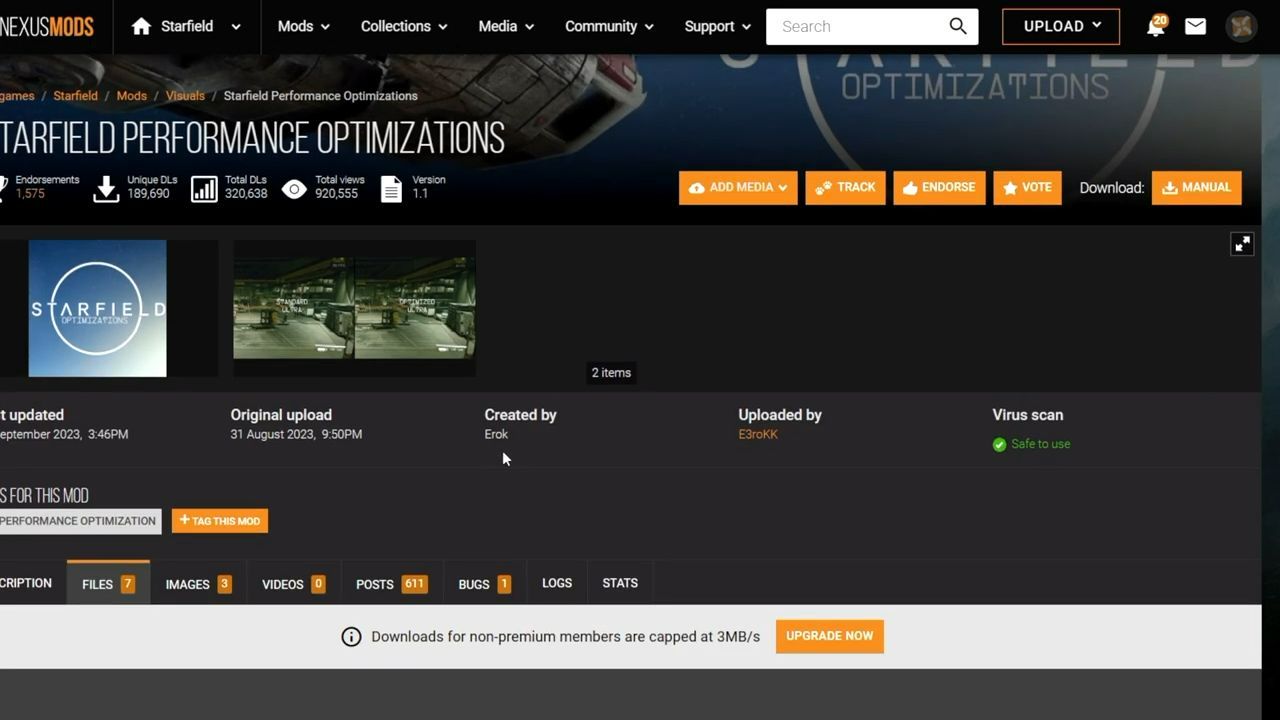The height and width of the screenshot is (720, 1280).
Task: Go to Visuals breadcrumb link
Action: tap(185, 96)
